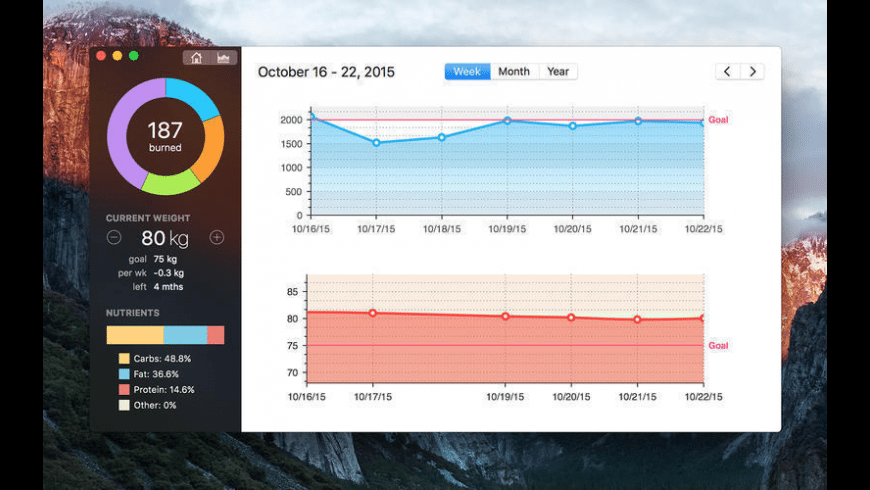Select the 10/20/15 point on calorie chart
The image size is (870, 490).
(573, 126)
